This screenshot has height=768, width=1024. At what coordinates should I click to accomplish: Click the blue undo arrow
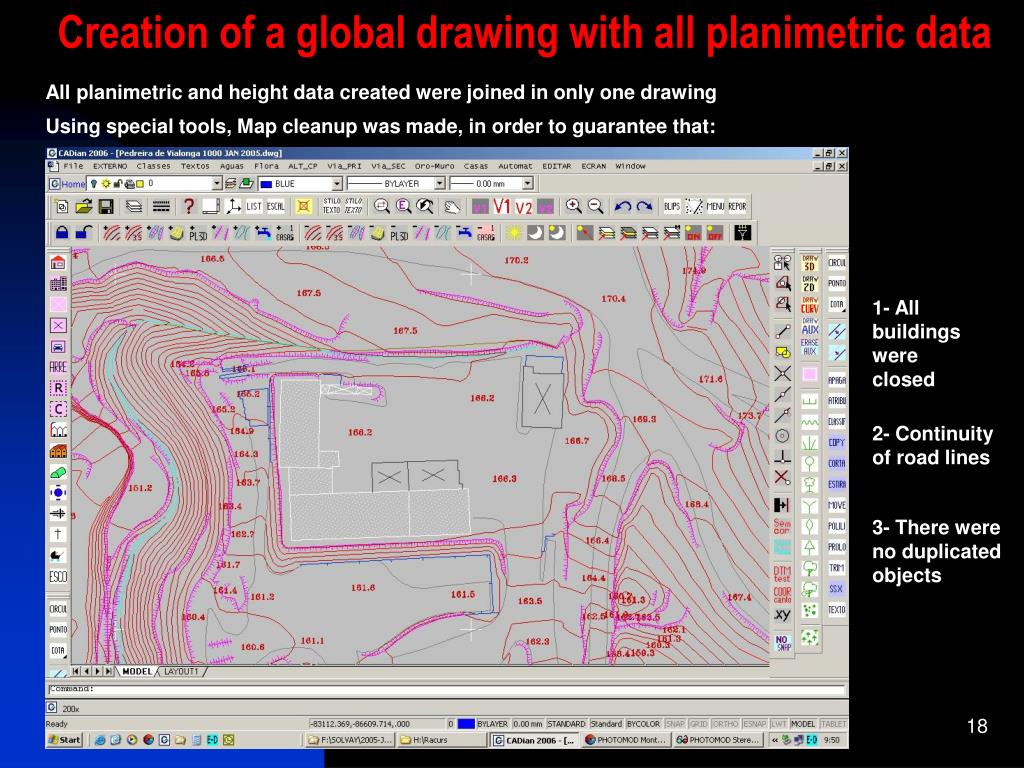[x=623, y=206]
